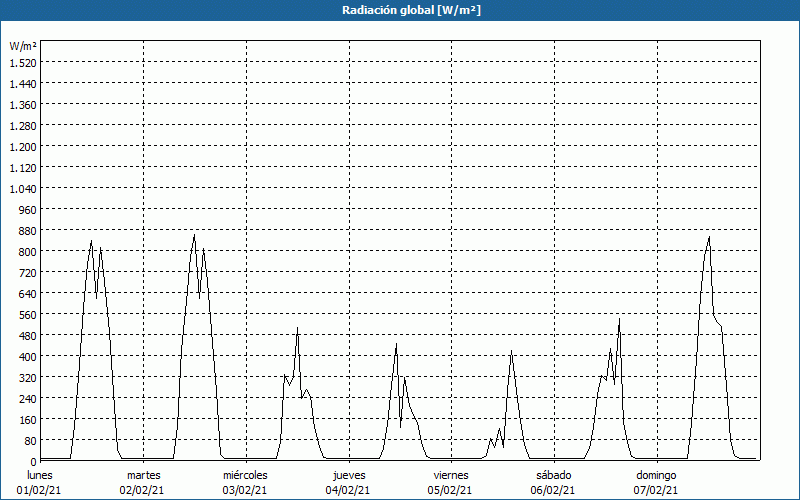800x500 pixels.
Task: Select the 1.120 y-axis value
Action: [23, 168]
